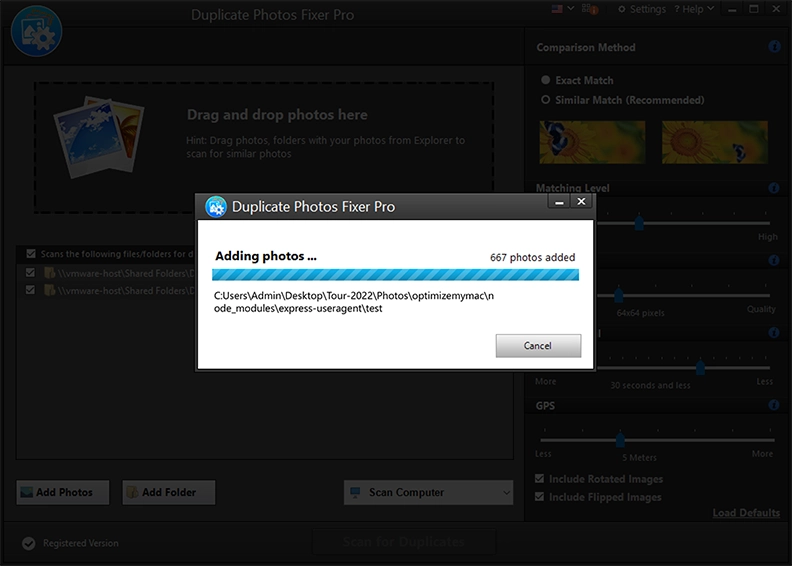Click the right sunflower sample thumbnail
792x566 pixels.
click(x=715, y=142)
